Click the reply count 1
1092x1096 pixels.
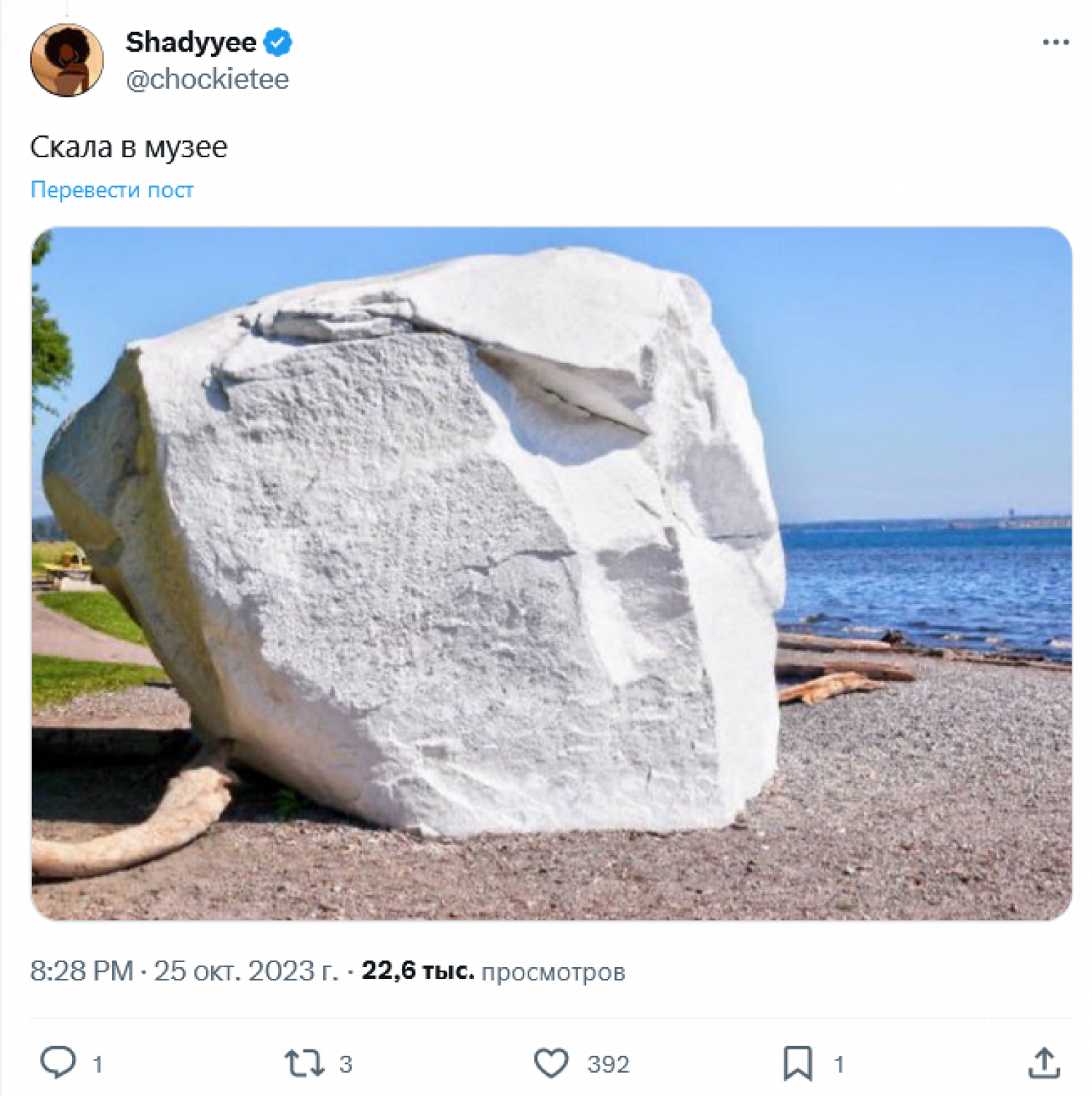point(98,1065)
